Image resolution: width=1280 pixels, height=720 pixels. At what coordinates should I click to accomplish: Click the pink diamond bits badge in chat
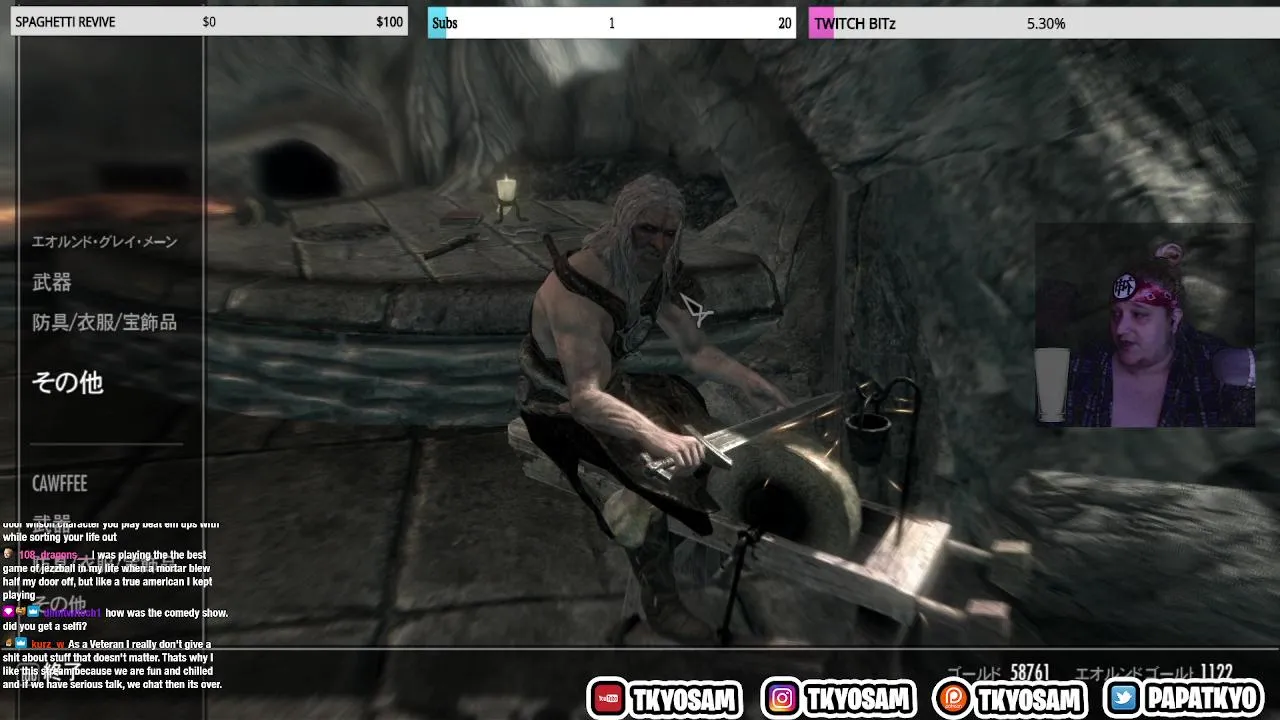pos(8,612)
